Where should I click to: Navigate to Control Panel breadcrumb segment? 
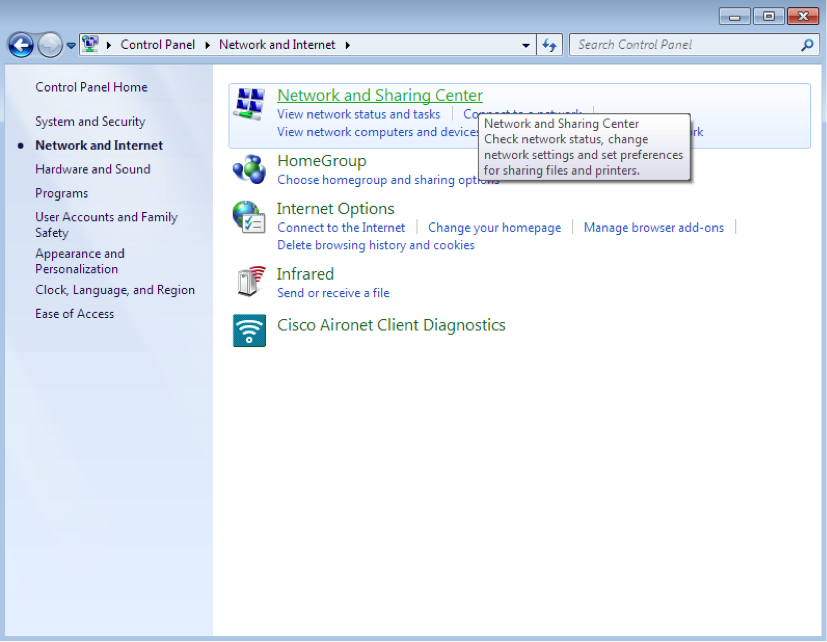tap(157, 44)
